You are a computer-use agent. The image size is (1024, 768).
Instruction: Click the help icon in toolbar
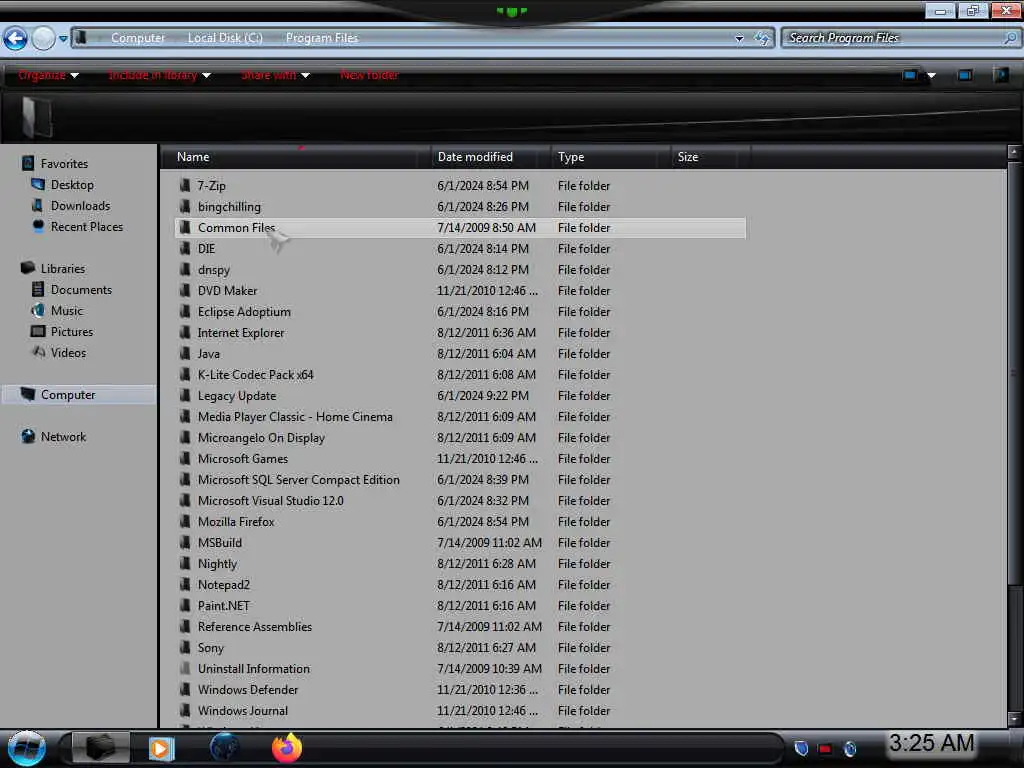pos(1000,75)
